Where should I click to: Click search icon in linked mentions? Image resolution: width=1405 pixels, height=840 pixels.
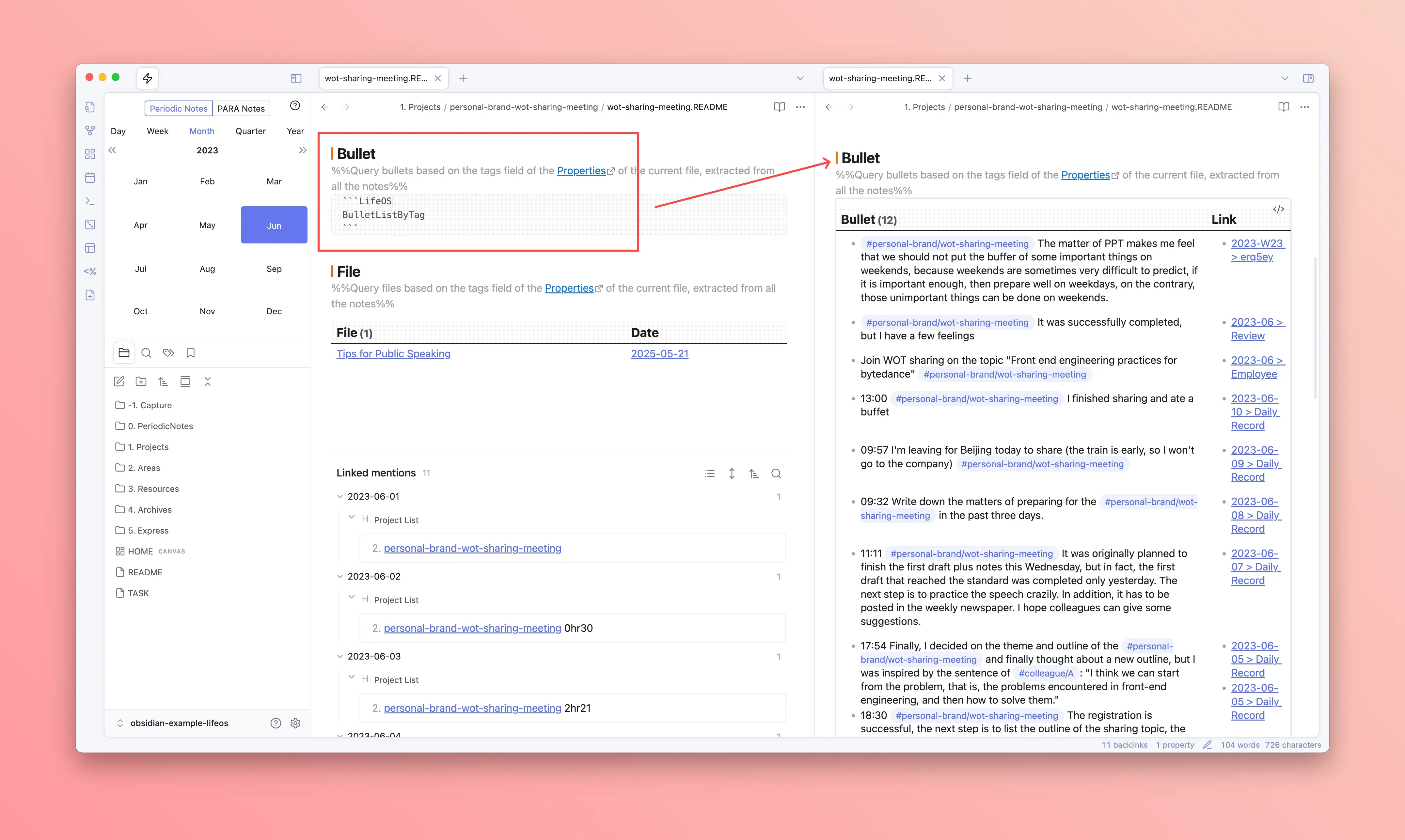tap(776, 474)
